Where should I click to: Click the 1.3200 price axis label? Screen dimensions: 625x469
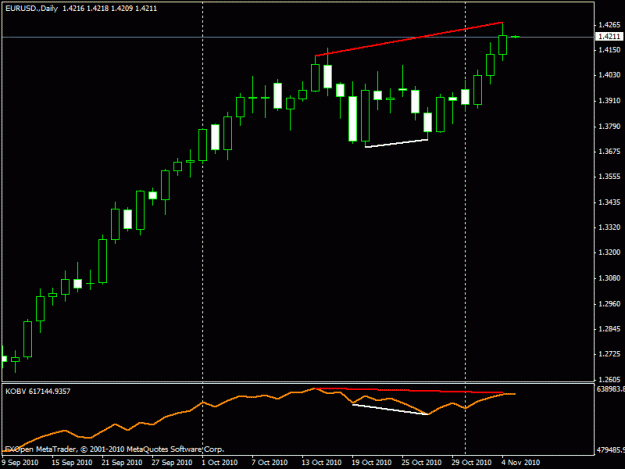point(609,253)
